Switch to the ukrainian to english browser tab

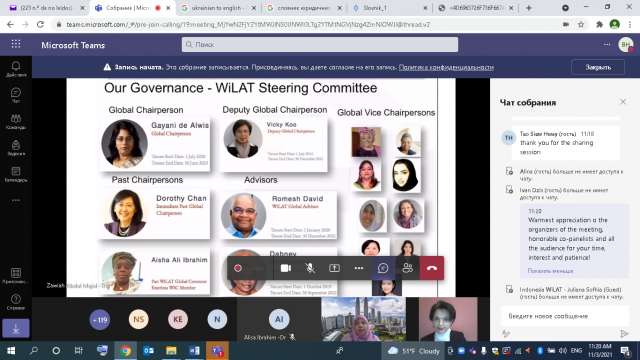point(218,8)
